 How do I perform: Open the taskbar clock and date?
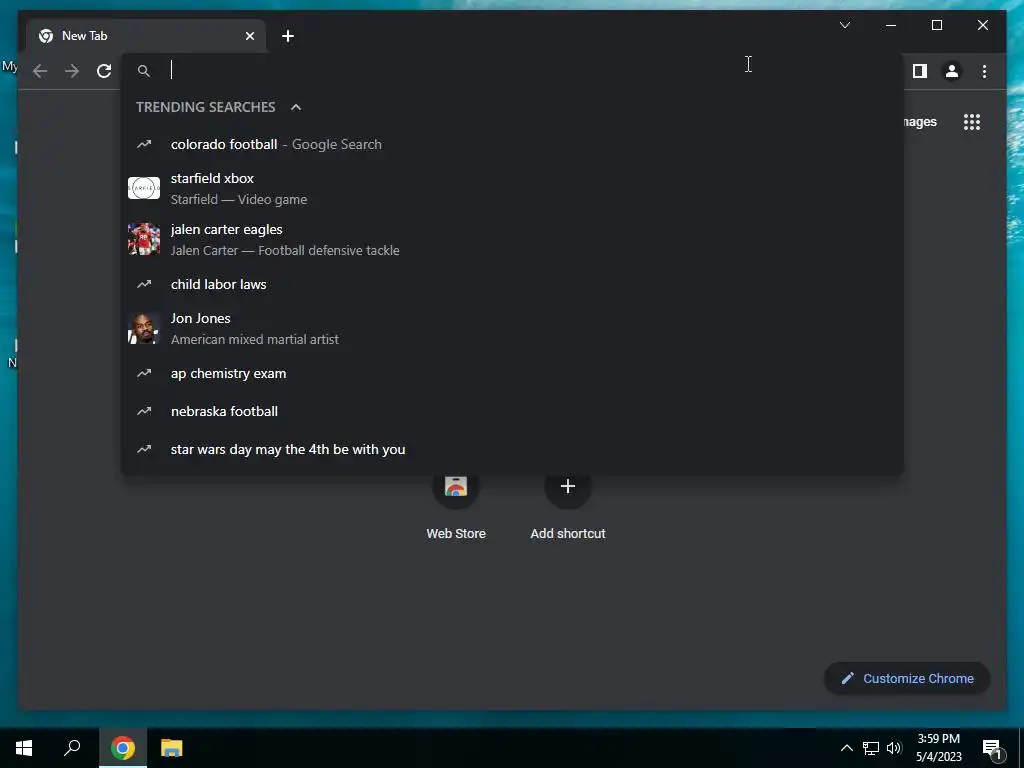tap(938, 748)
